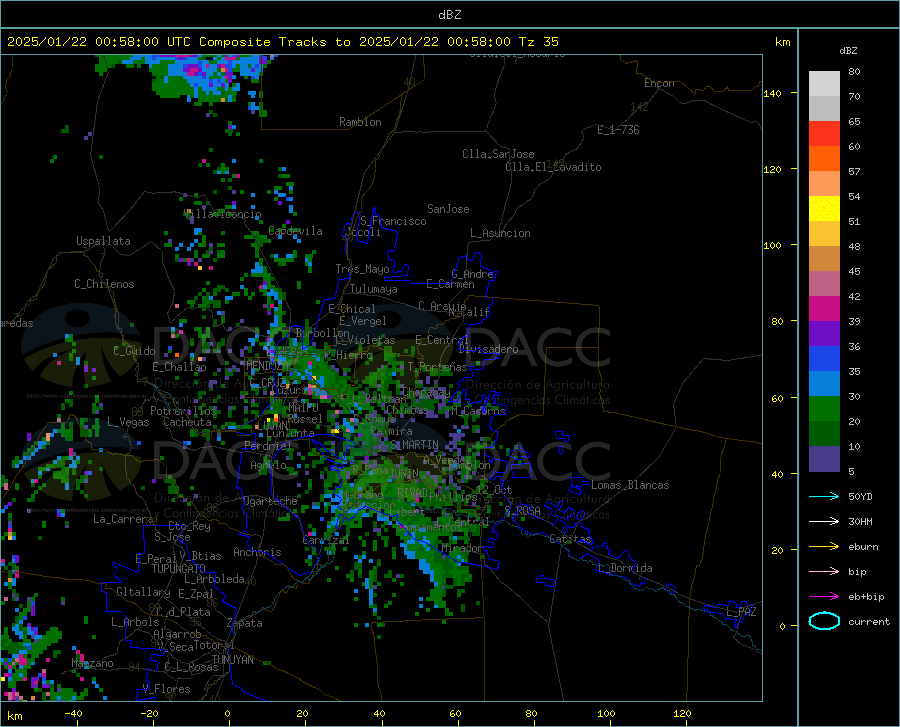Click the Catitas map label

571,538
